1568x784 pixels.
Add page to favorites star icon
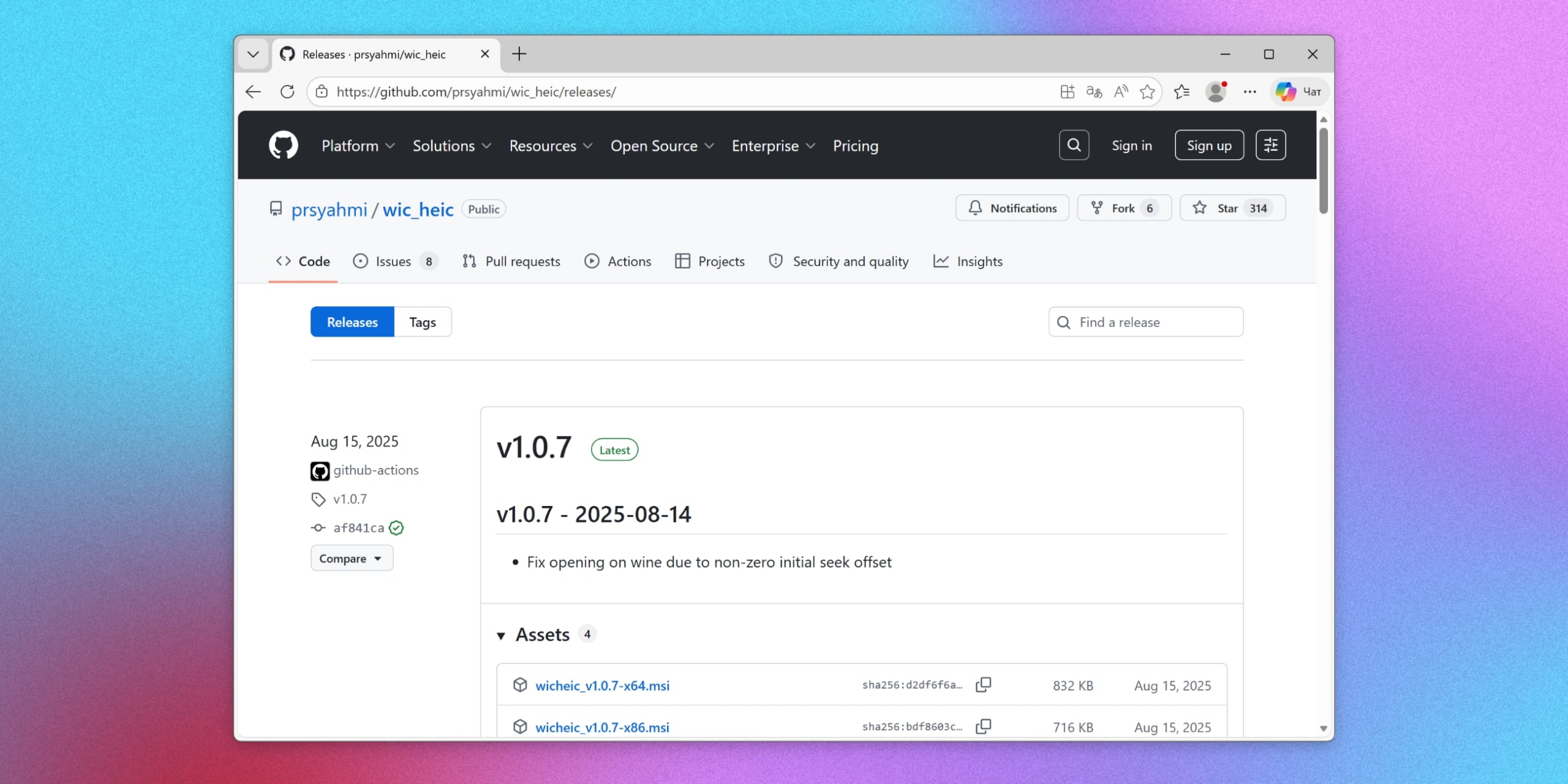(x=1147, y=92)
